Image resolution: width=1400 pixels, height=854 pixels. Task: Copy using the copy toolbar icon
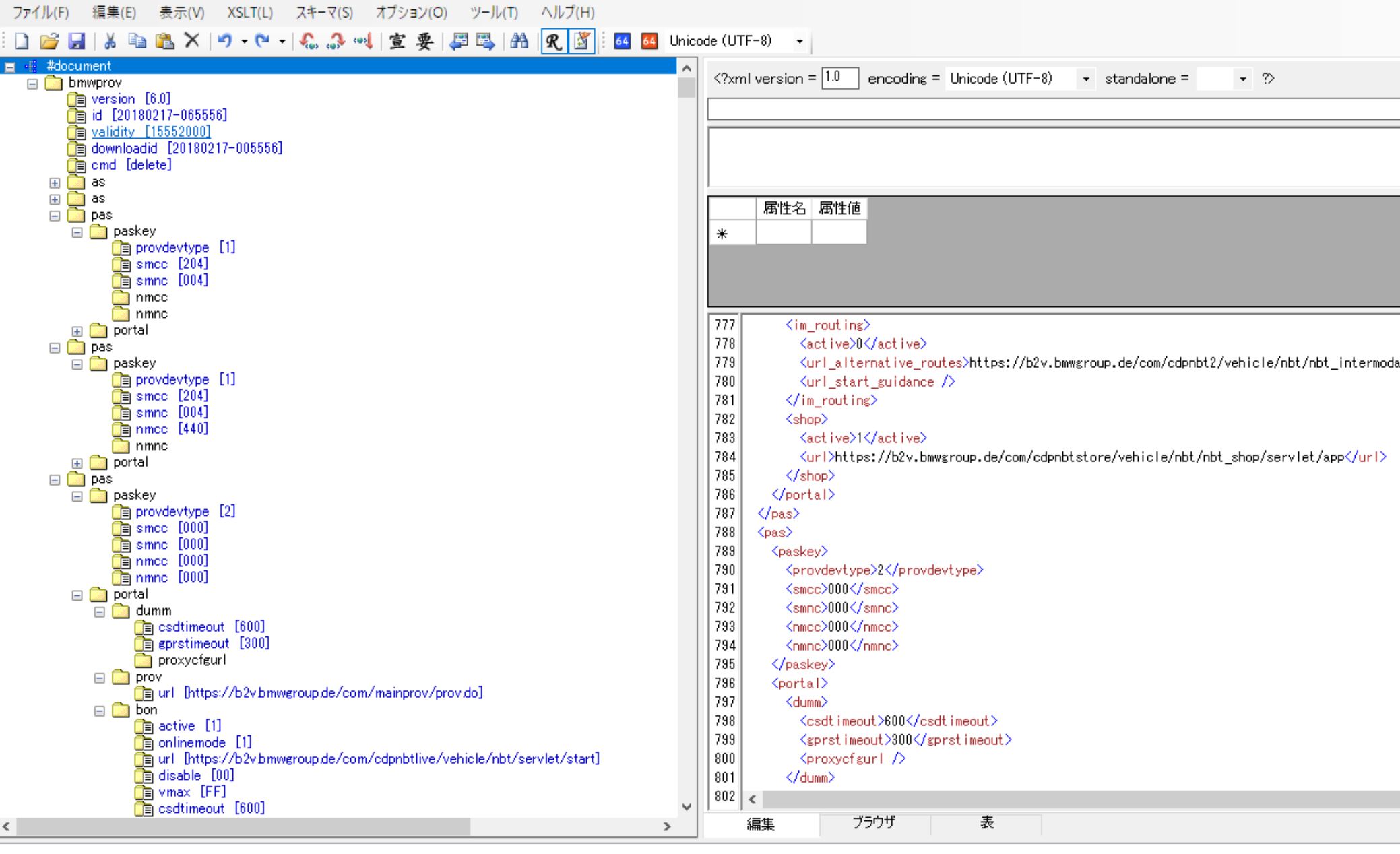click(137, 41)
